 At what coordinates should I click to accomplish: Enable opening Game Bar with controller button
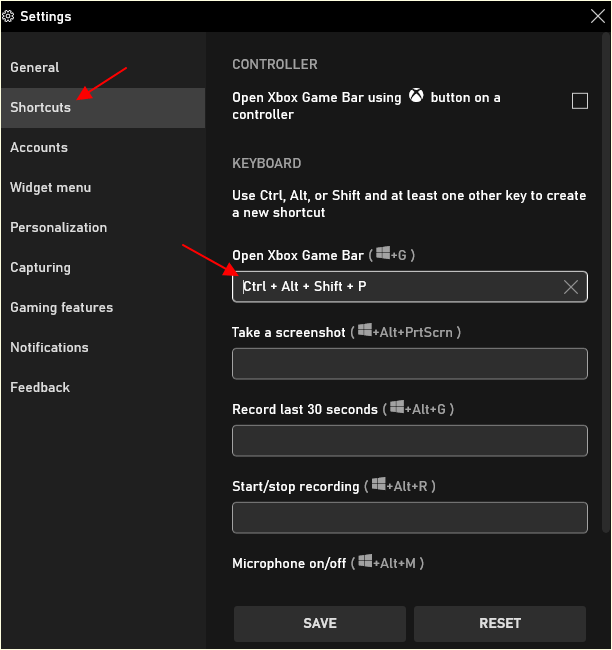[579, 101]
